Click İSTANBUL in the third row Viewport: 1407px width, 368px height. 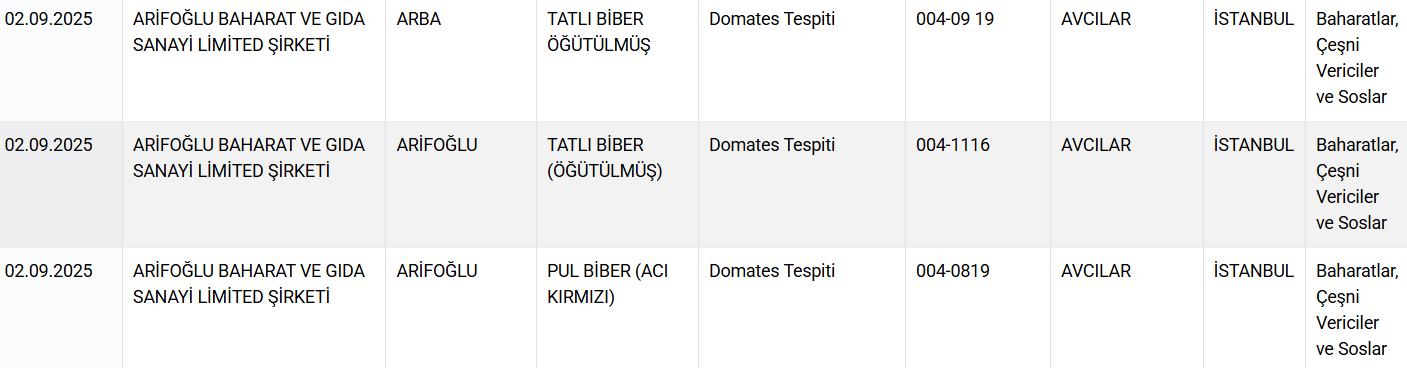[x=1254, y=271]
